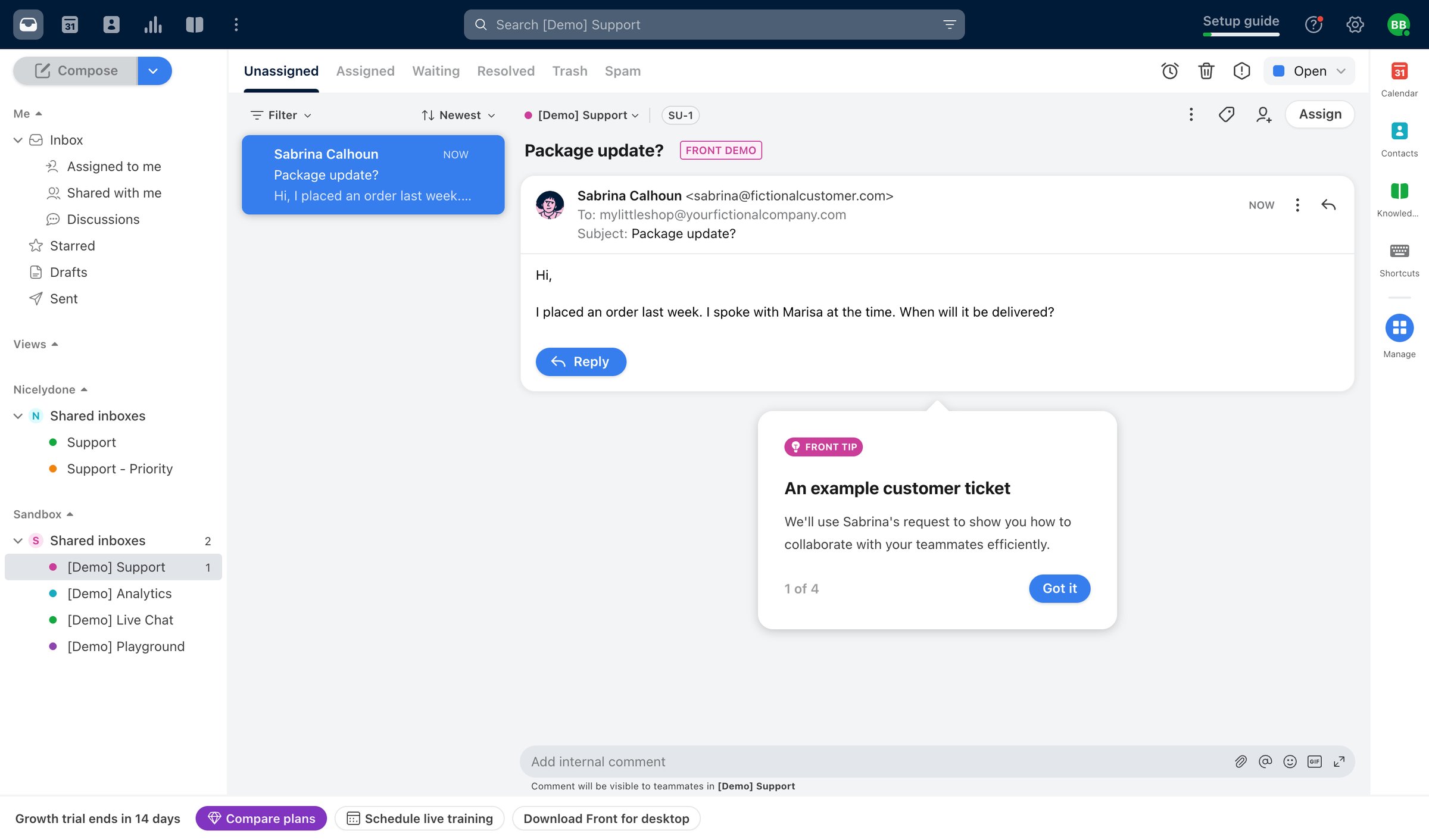
Task: Open the BB user avatar menu
Action: tap(1398, 24)
